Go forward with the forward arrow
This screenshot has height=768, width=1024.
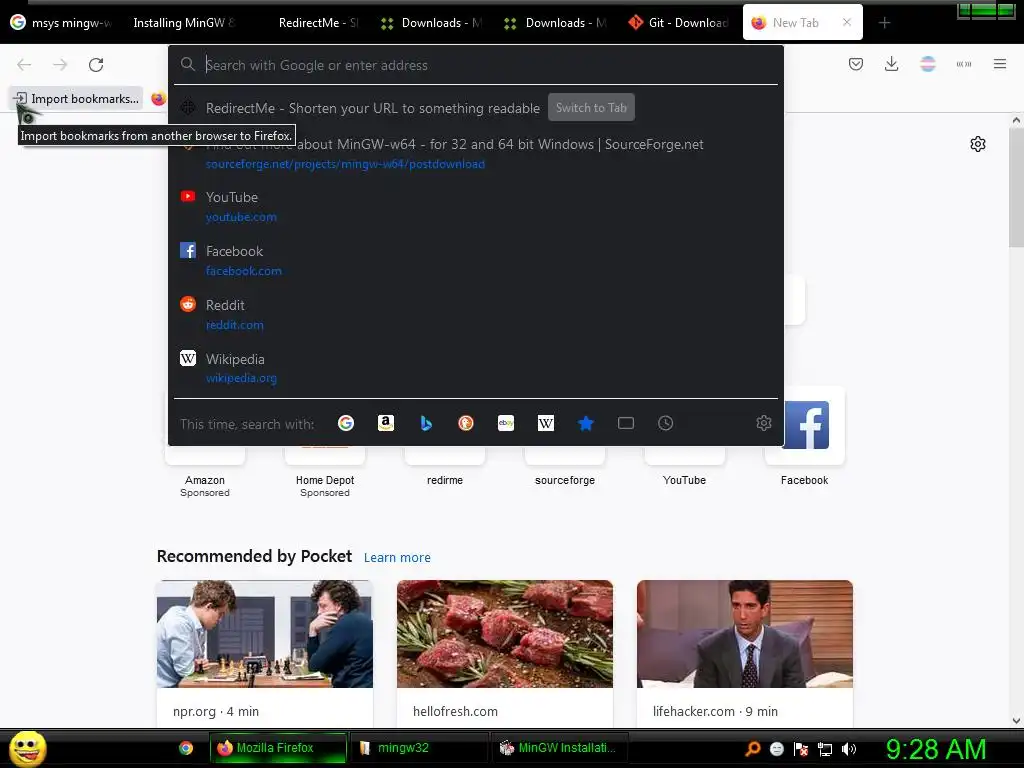click(60, 65)
